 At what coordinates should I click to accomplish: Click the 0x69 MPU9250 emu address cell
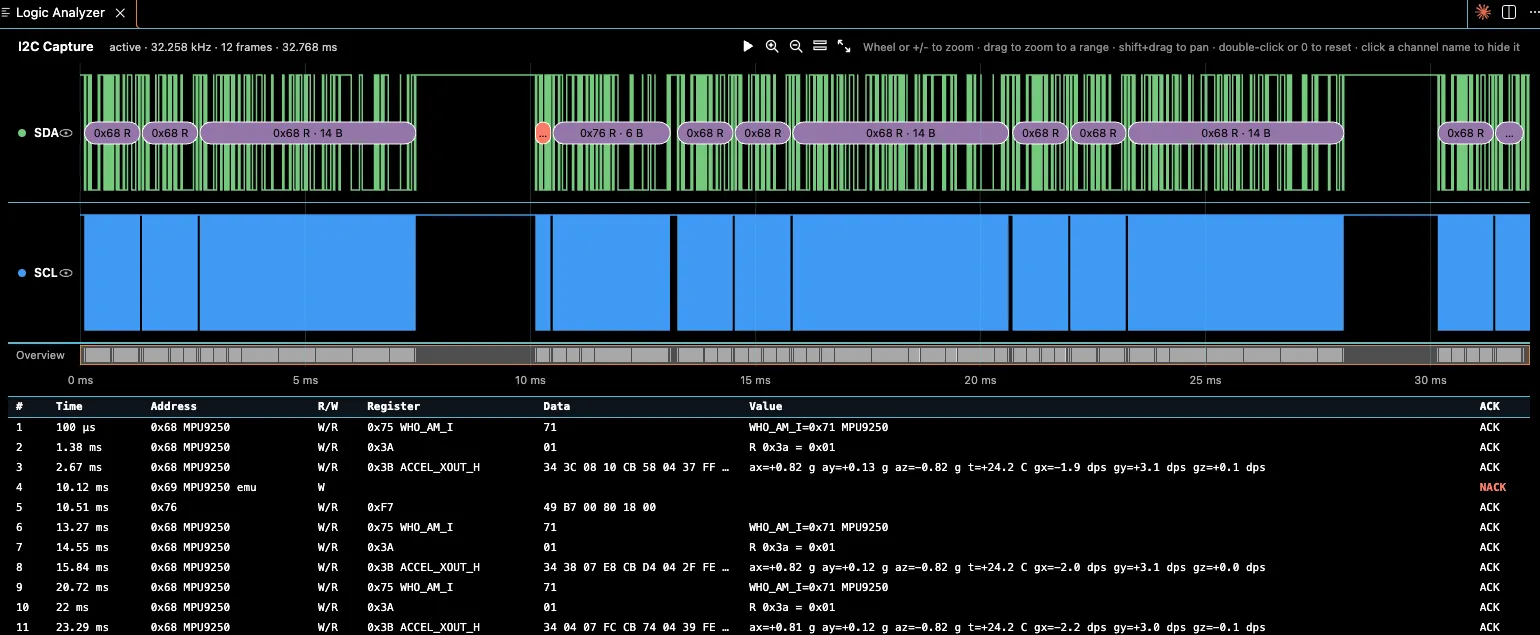(204, 487)
